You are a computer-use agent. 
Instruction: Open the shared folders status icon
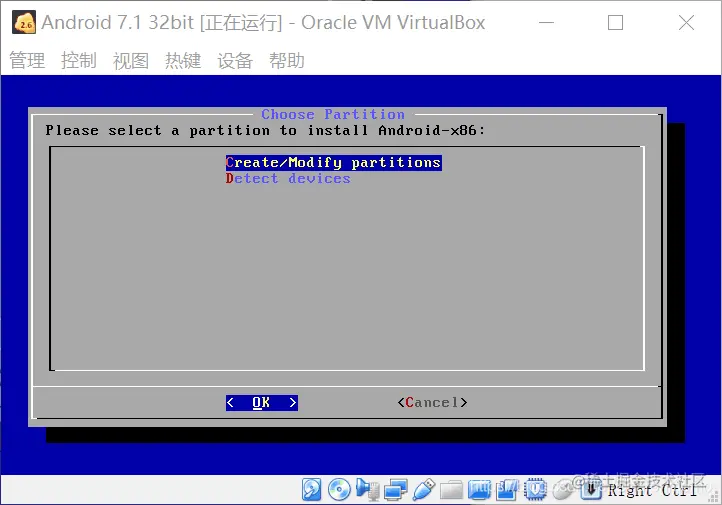tap(451, 490)
